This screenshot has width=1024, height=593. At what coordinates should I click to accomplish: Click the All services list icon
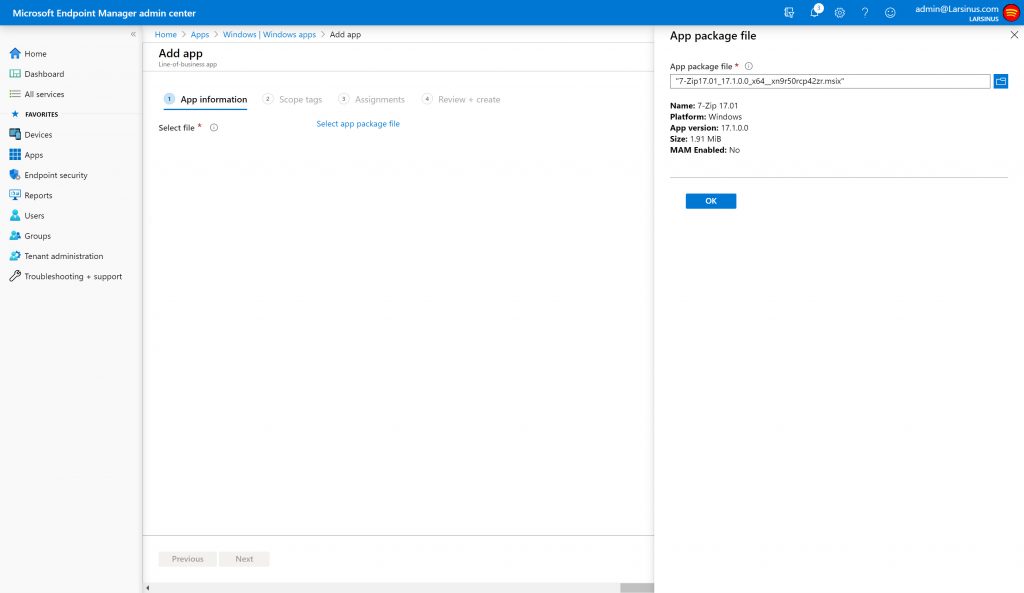pos(15,94)
